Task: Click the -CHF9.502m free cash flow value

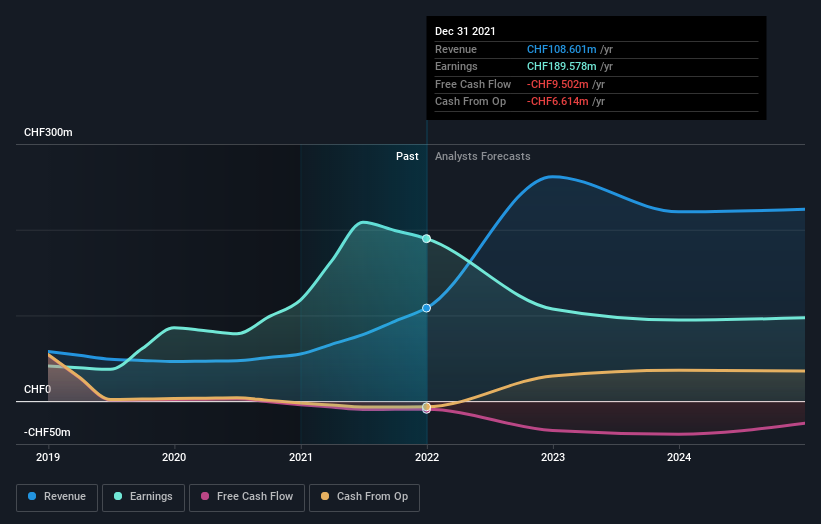Action: click(558, 84)
